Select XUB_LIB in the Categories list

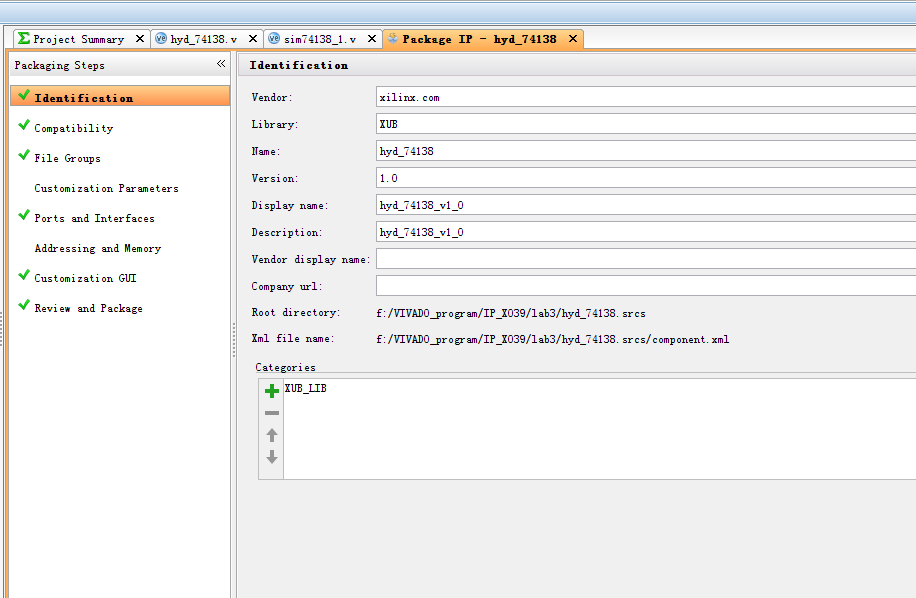306,388
